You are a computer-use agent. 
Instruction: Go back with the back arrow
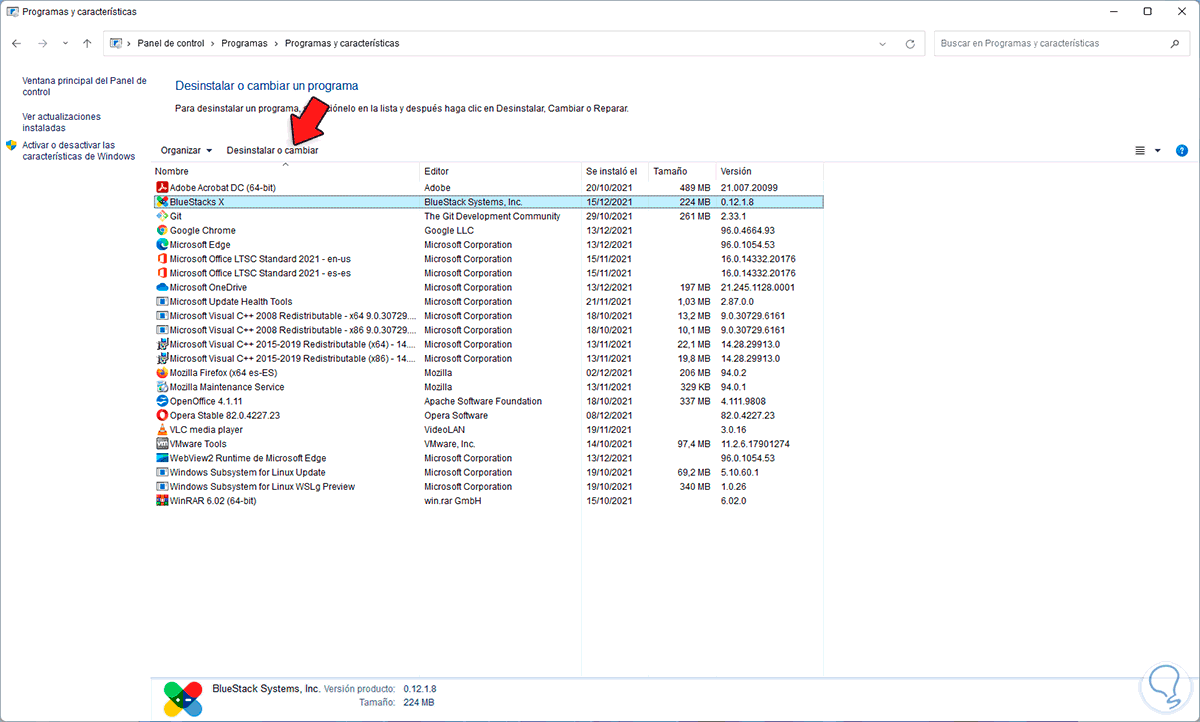click(17, 44)
